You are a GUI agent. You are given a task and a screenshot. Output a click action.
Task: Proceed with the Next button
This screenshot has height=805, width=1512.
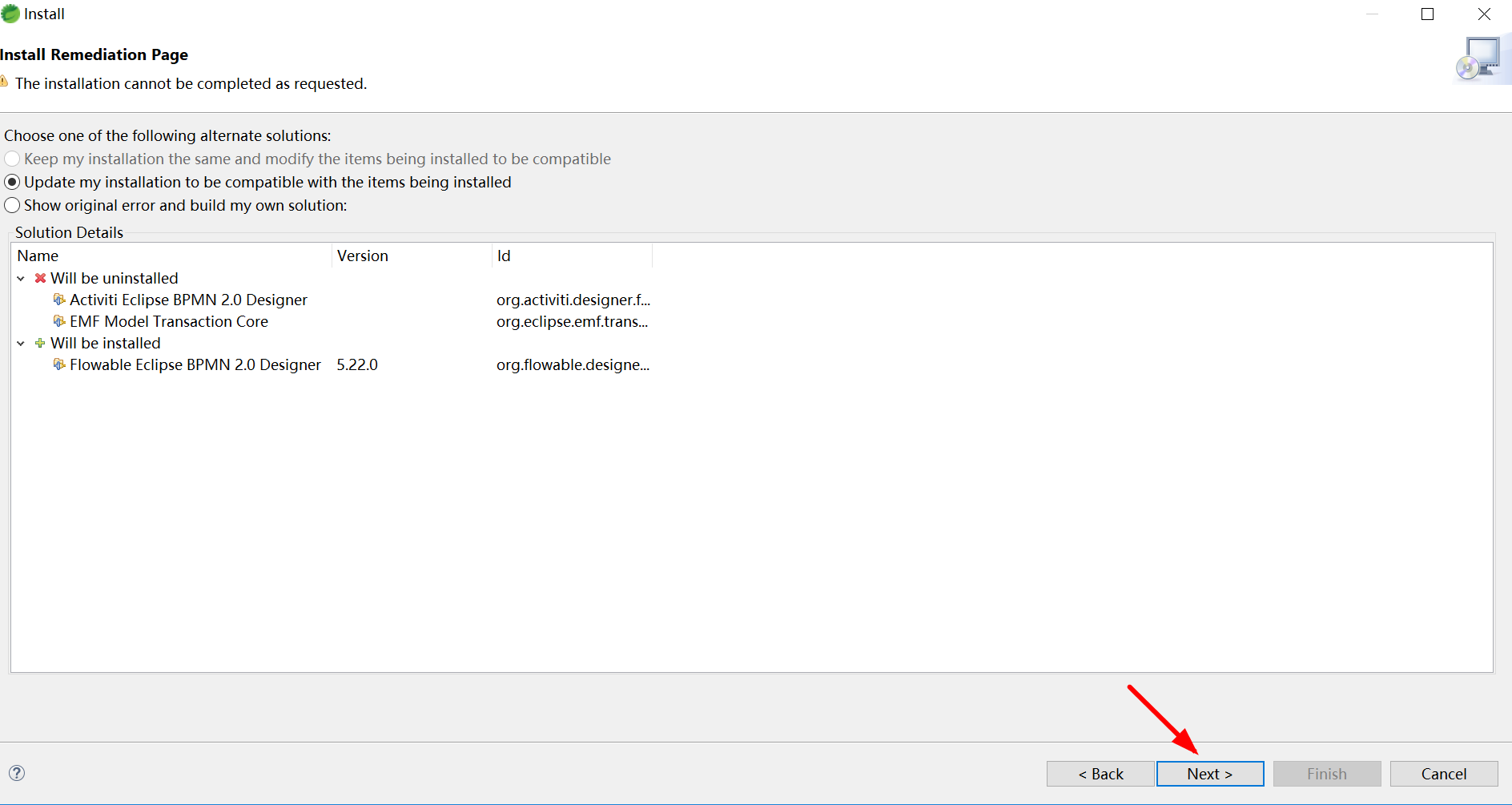(1210, 774)
